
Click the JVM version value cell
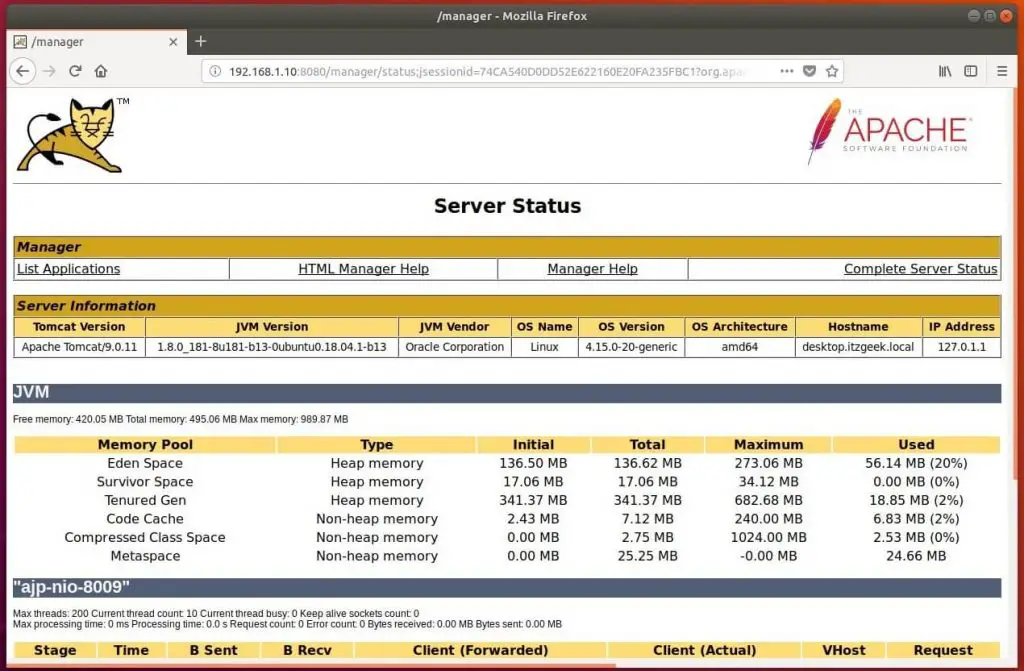[x=272, y=347]
